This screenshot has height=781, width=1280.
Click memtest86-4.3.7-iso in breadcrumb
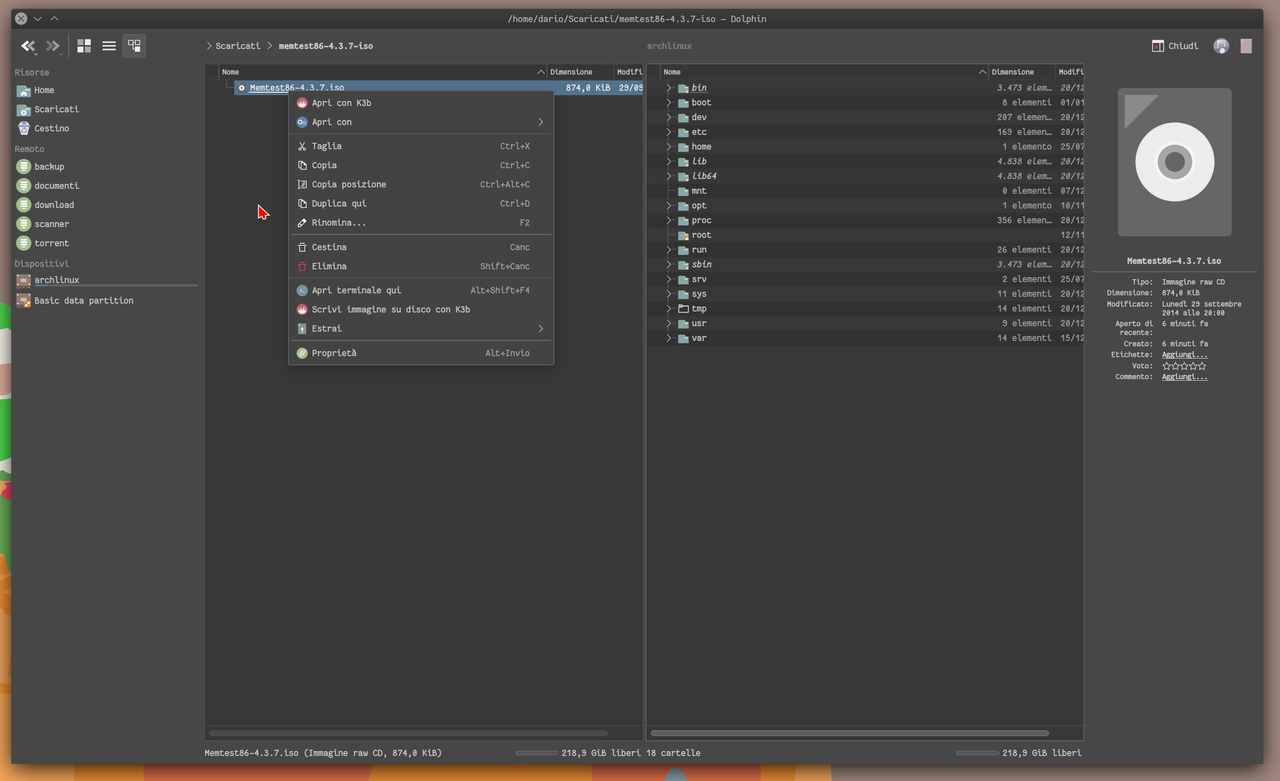[x=326, y=46]
